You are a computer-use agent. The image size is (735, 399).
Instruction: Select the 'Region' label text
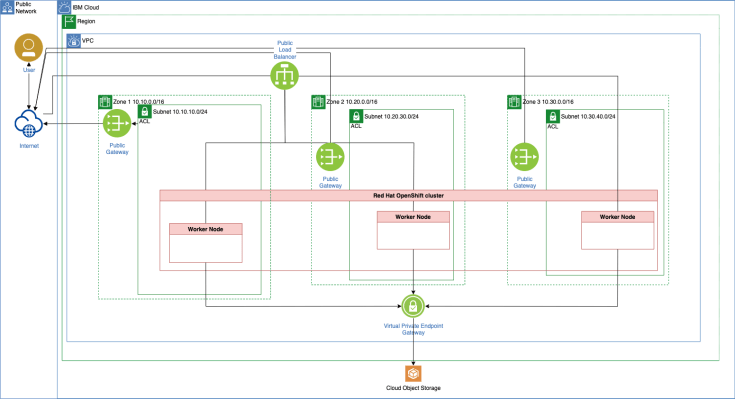[86, 22]
